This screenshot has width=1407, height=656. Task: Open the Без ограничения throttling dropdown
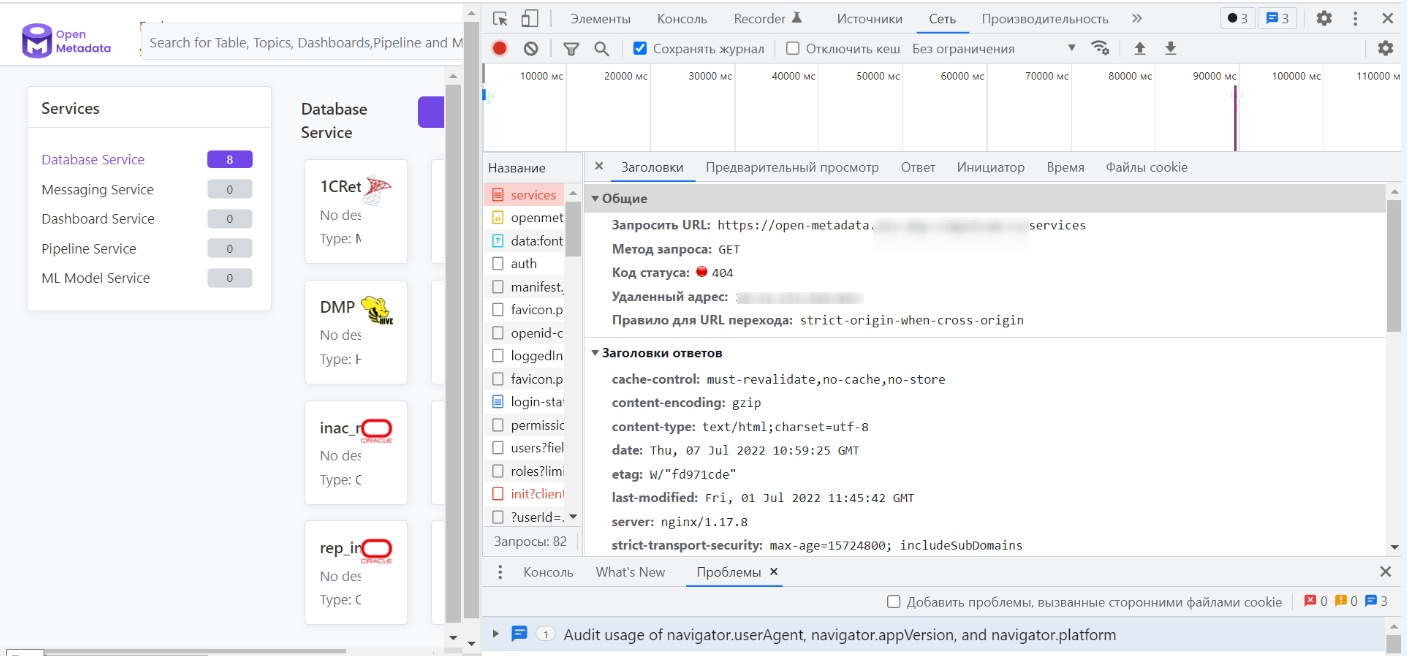click(994, 48)
